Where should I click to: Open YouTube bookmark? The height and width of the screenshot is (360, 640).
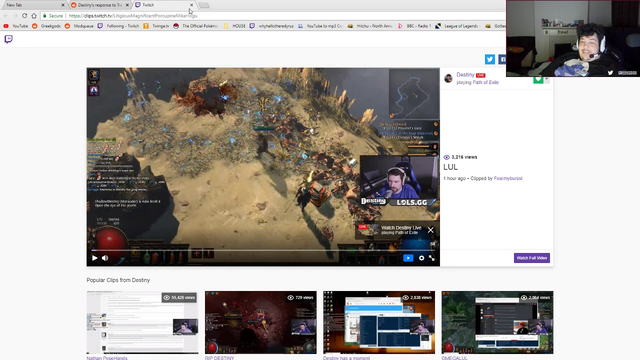click(x=16, y=26)
